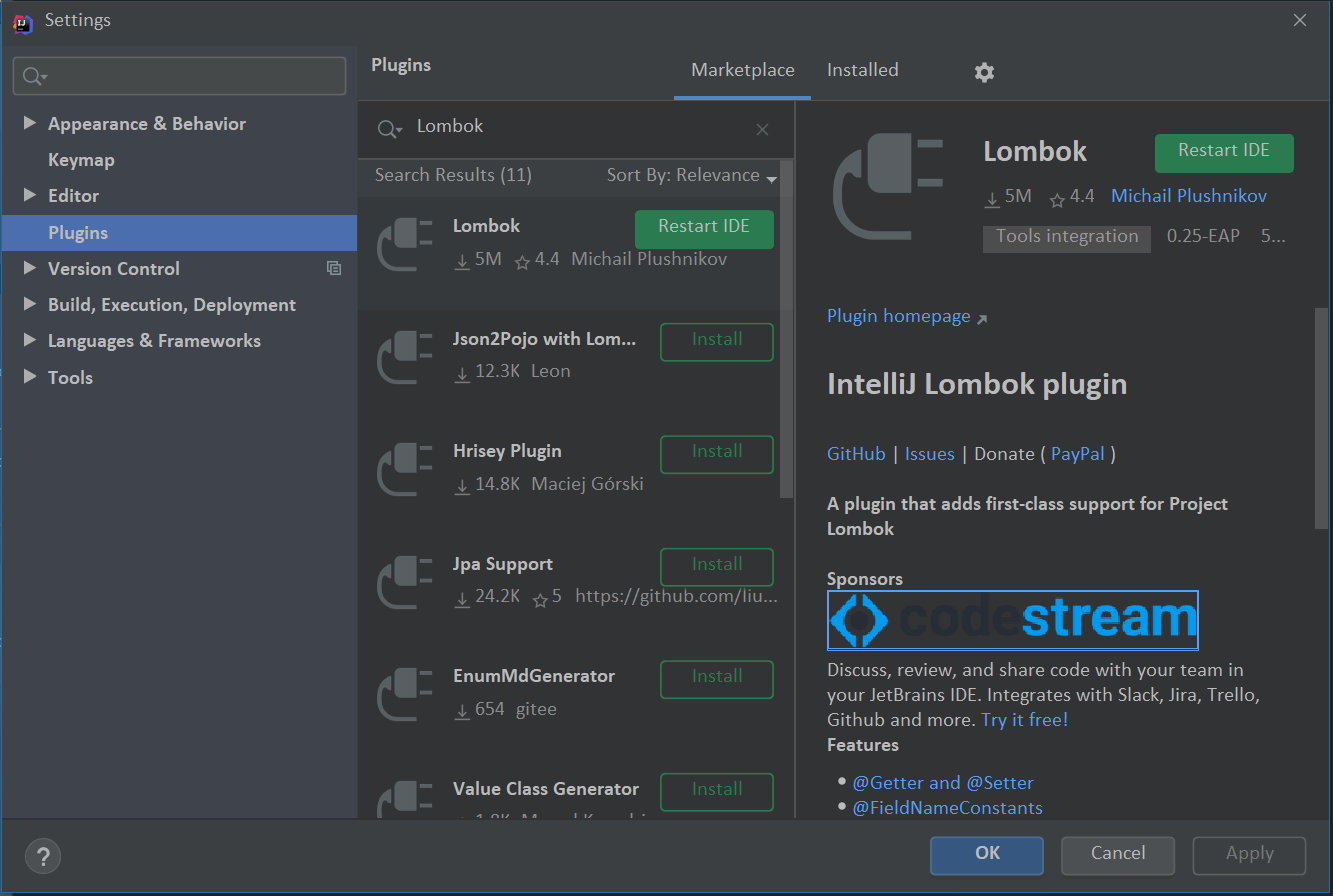
Task: Click the 0.25-EAP version text
Action: point(1203,237)
